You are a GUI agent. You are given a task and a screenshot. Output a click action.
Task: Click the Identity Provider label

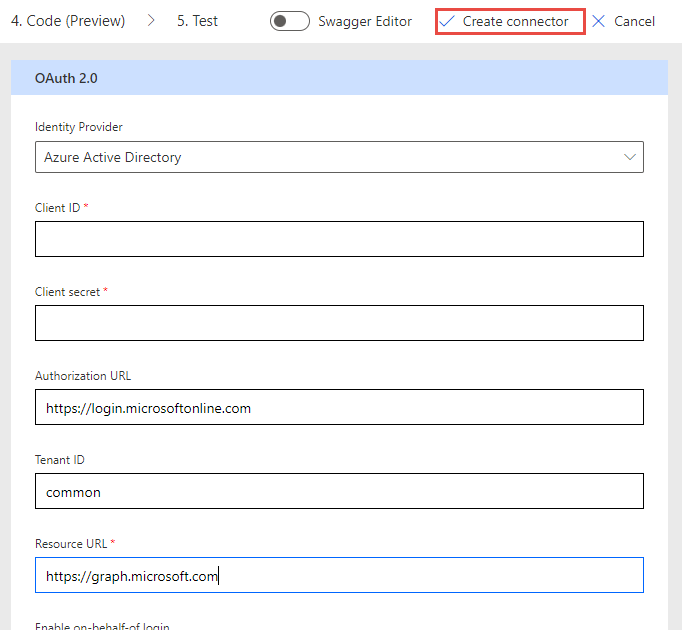click(x=79, y=127)
